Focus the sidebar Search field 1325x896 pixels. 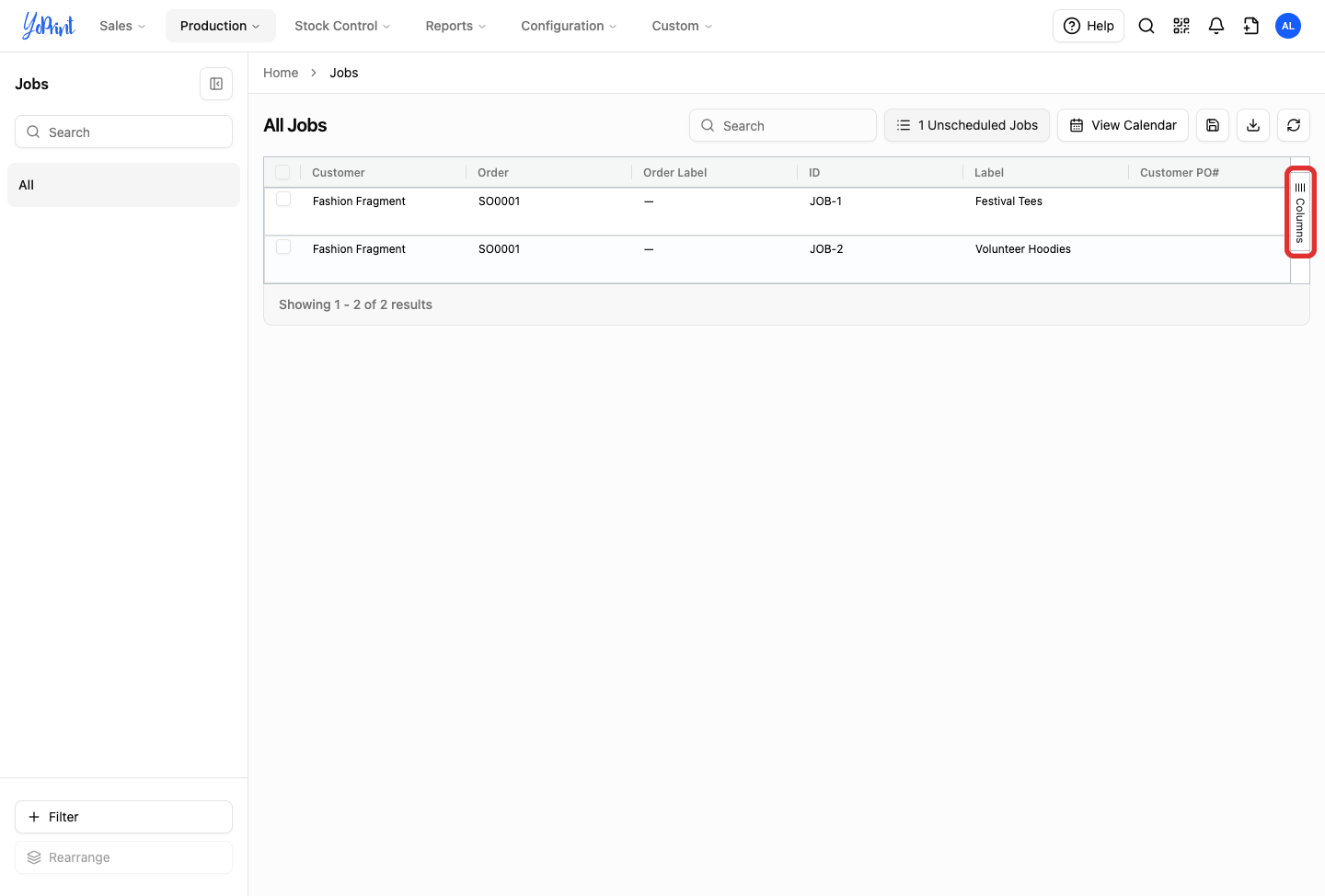[x=123, y=132]
